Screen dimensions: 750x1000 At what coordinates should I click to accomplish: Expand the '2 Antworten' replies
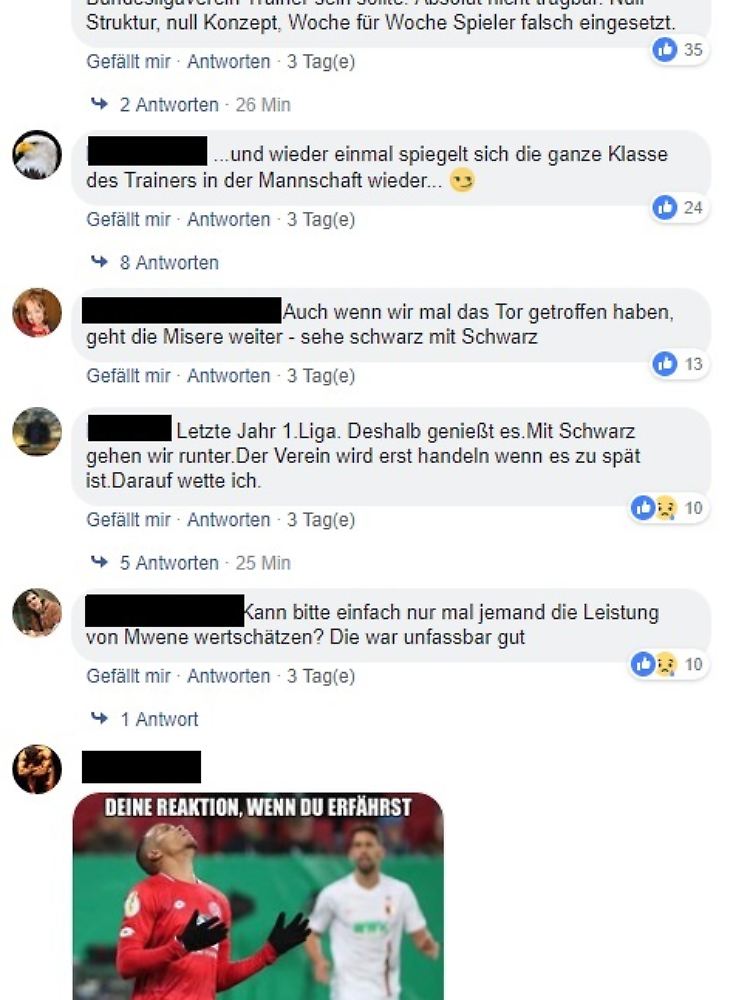169,105
